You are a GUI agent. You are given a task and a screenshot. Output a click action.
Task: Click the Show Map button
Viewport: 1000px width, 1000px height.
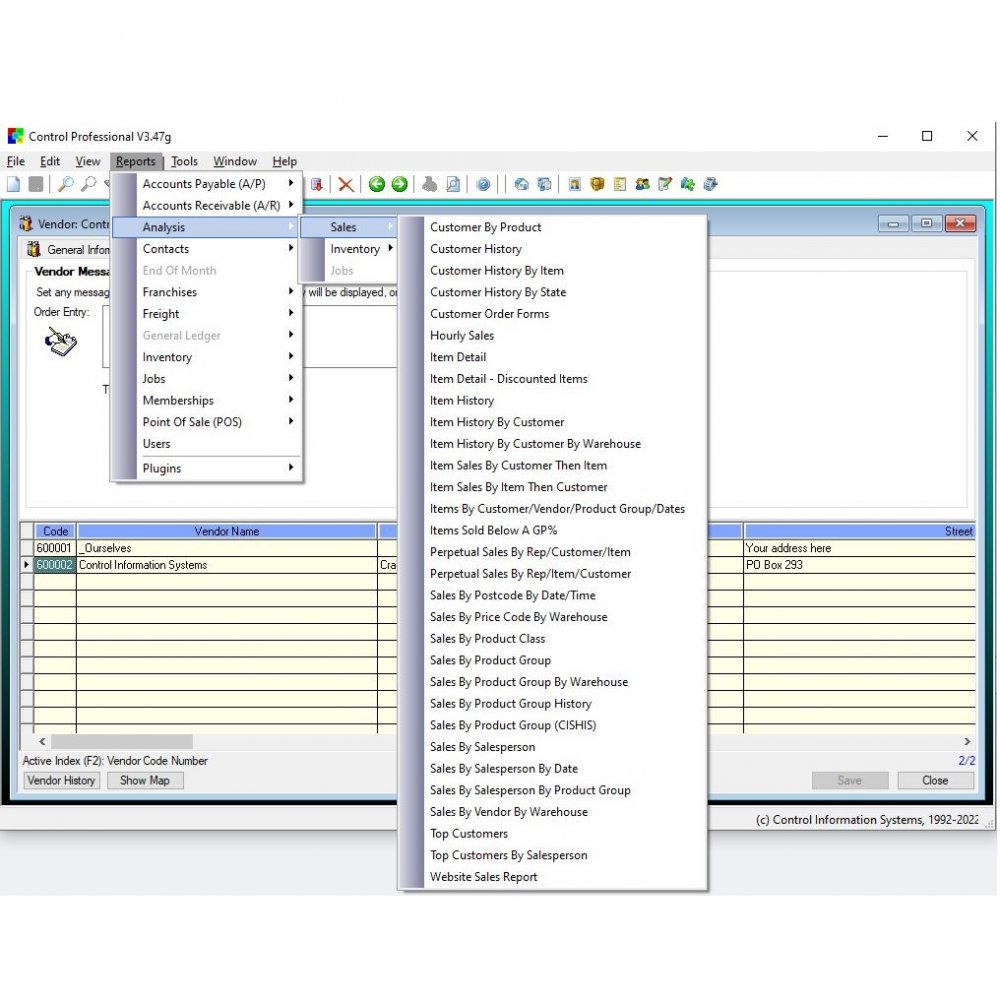point(145,780)
